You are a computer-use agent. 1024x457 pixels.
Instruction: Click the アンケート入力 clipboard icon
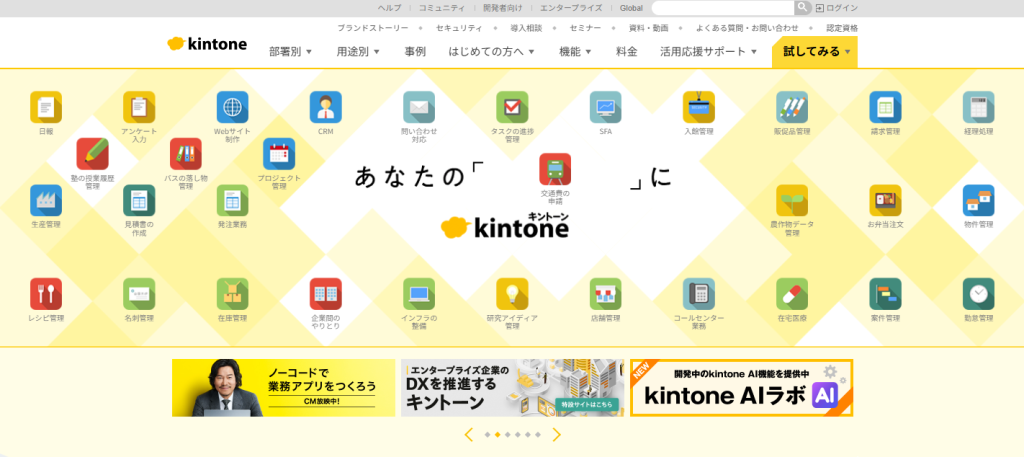(139, 107)
